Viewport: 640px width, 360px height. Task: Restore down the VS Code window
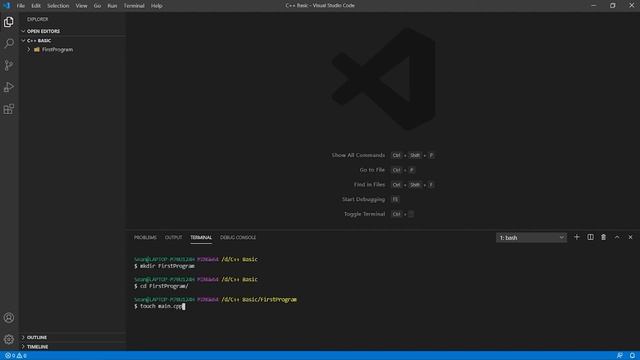(613, 5)
